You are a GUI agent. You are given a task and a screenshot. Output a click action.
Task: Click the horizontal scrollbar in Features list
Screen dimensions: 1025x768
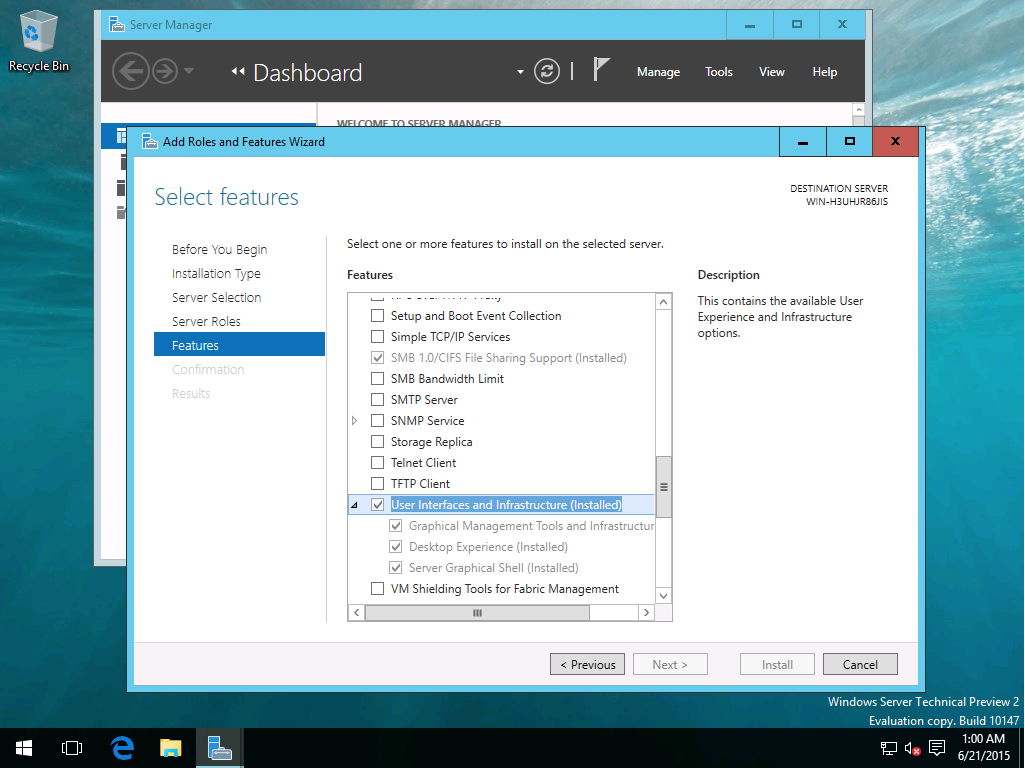coord(477,612)
